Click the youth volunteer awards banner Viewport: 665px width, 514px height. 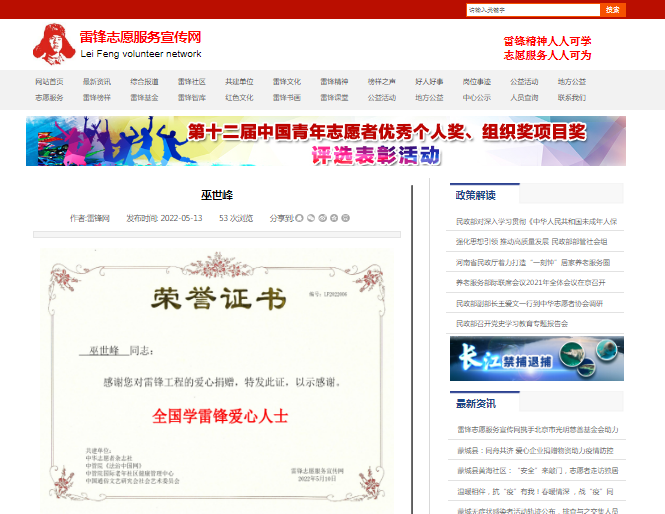tap(326, 141)
